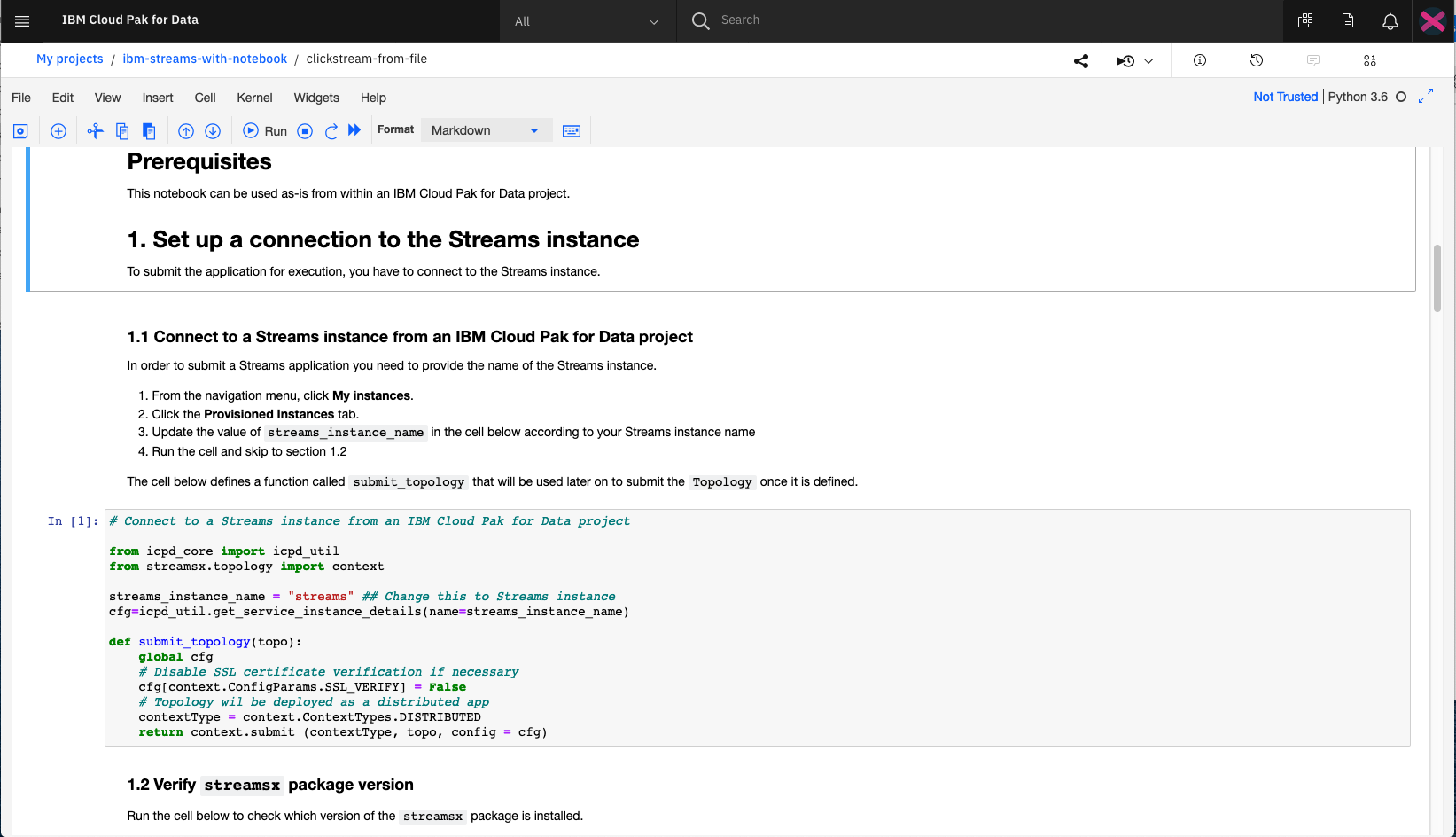This screenshot has width=1456, height=837.
Task: Interrupt the kernel with stop icon
Action: point(305,131)
